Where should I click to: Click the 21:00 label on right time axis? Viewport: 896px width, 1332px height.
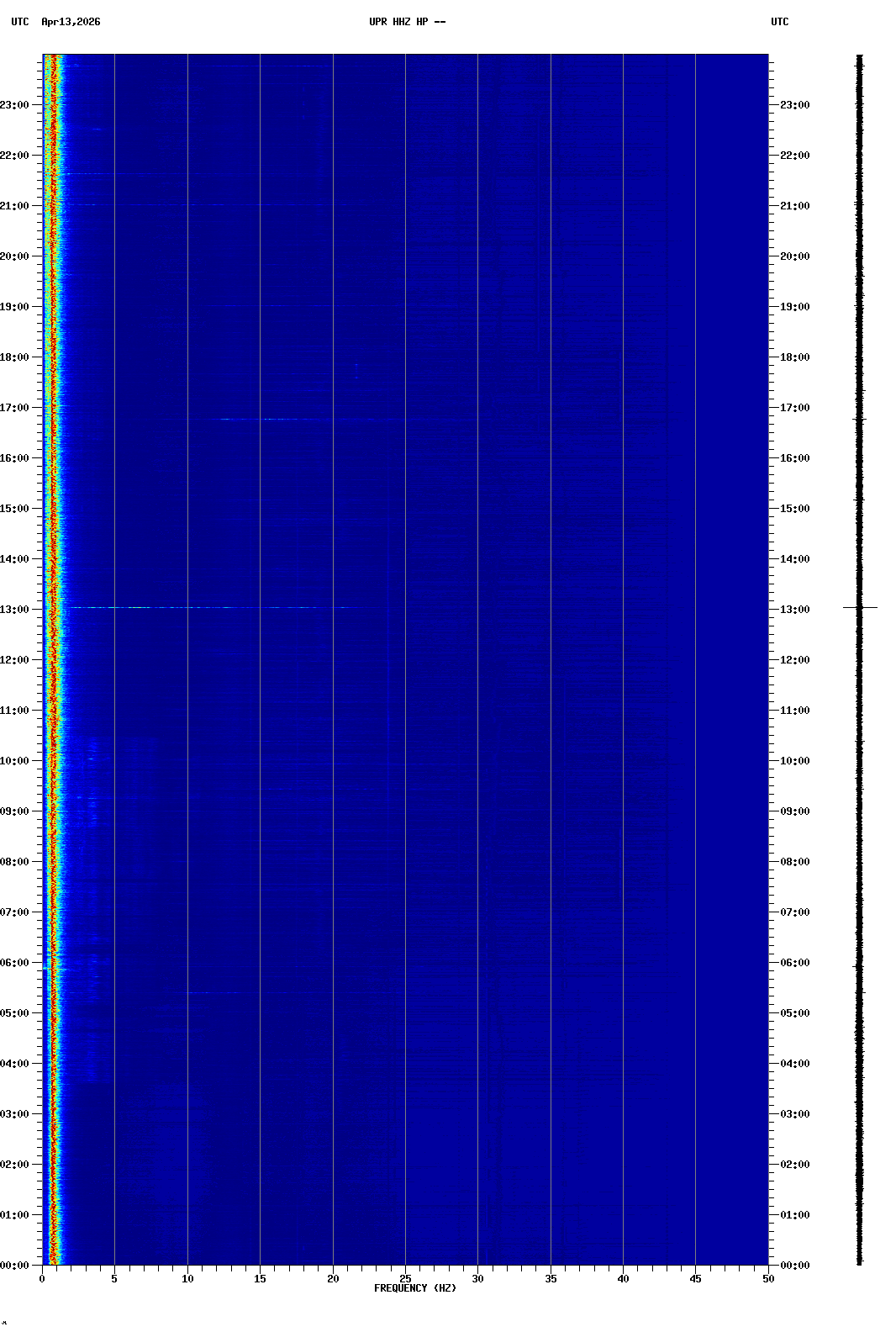pos(794,206)
